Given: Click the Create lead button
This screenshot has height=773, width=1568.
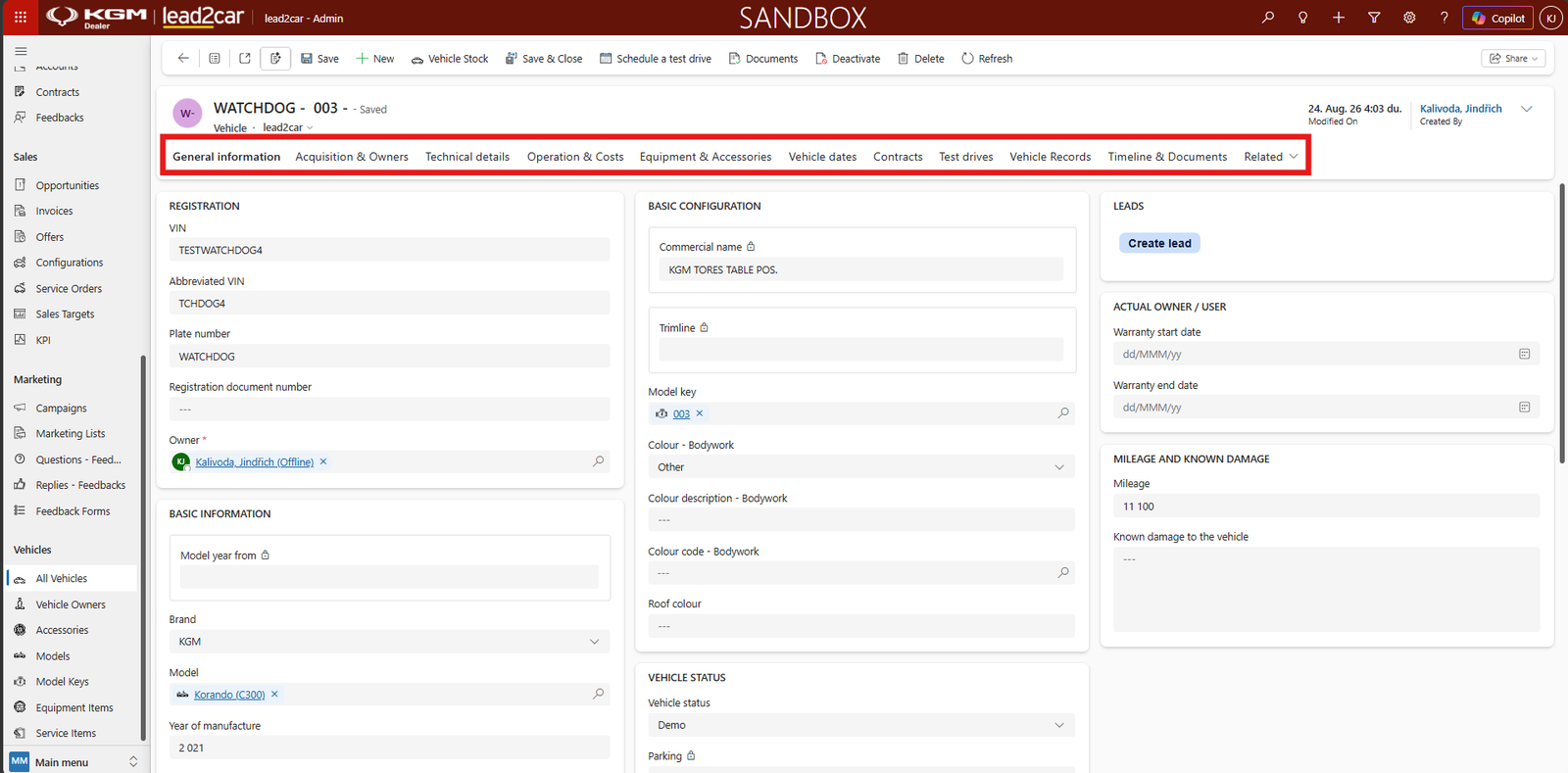Looking at the screenshot, I should 1159,243.
